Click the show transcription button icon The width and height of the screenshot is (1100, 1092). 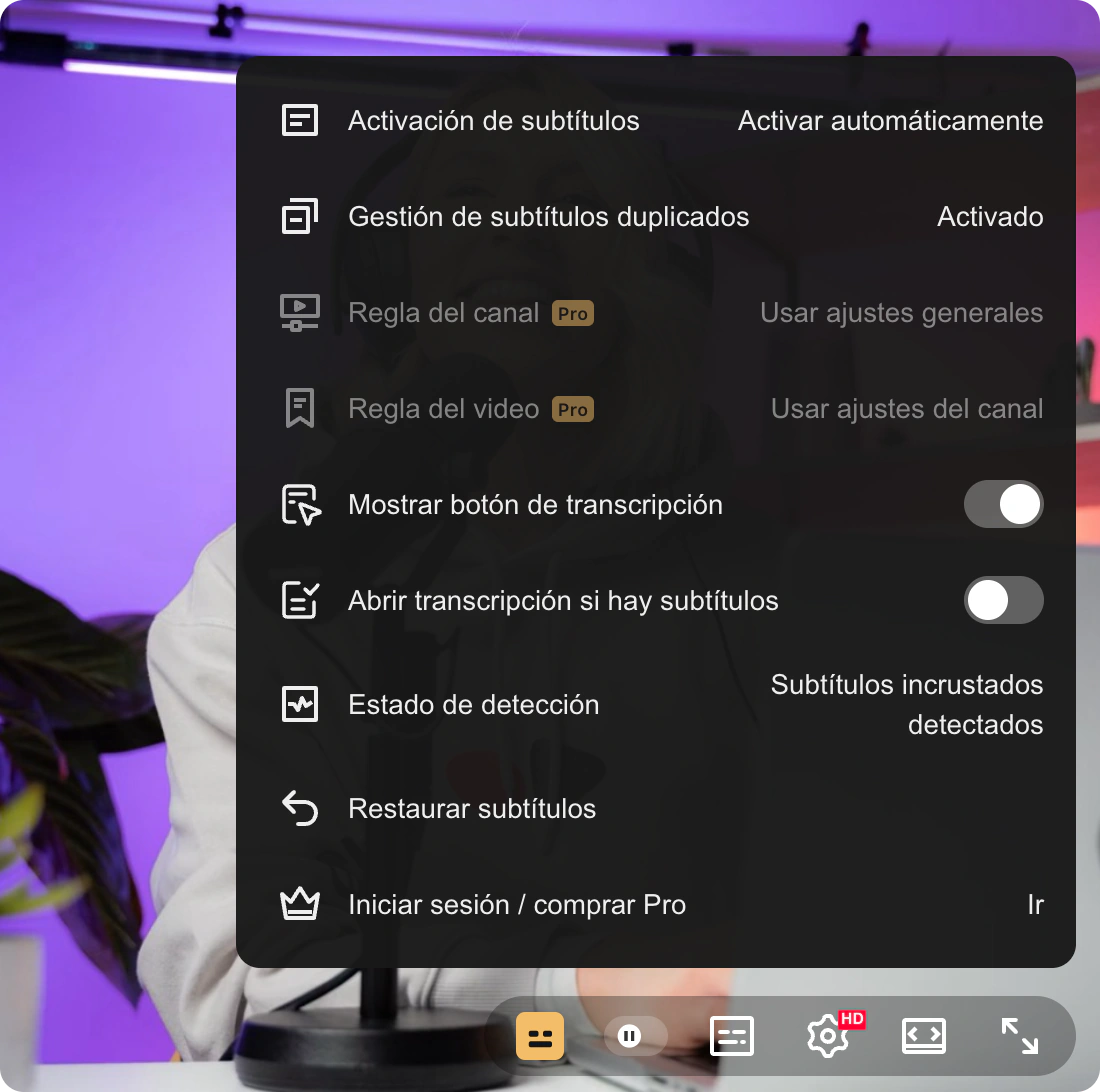pos(301,504)
